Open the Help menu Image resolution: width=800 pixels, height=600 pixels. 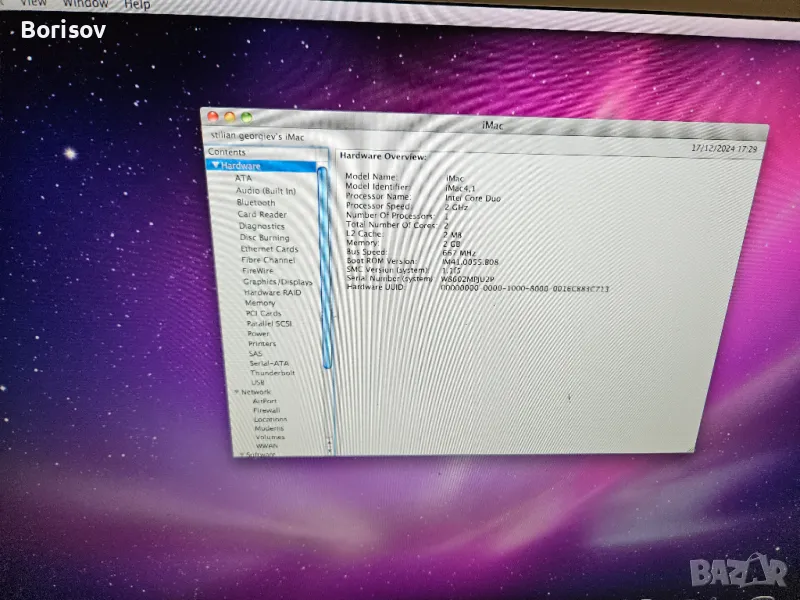[x=137, y=5]
